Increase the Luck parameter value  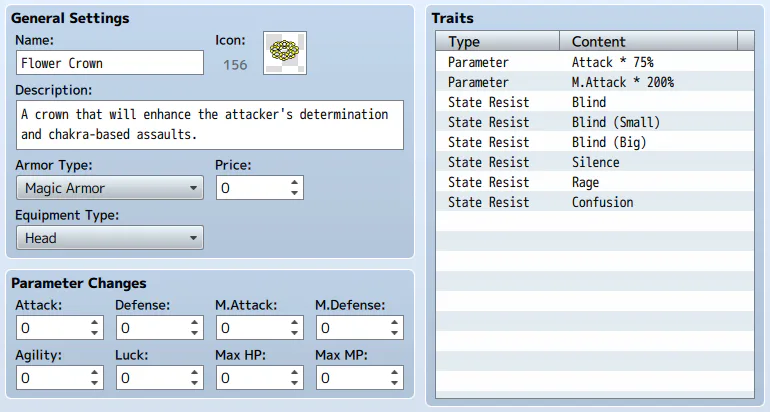point(194,373)
